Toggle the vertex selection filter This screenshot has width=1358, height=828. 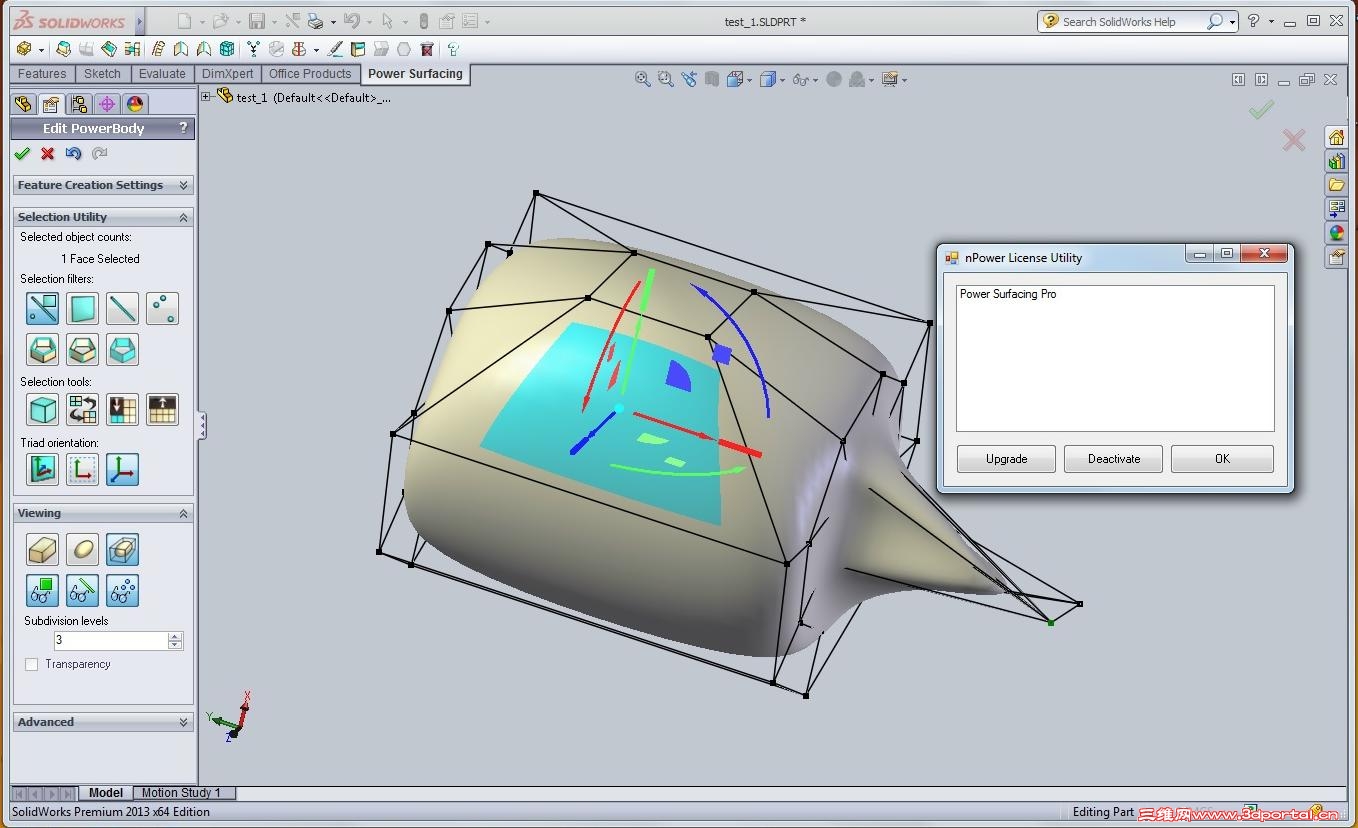click(162, 308)
